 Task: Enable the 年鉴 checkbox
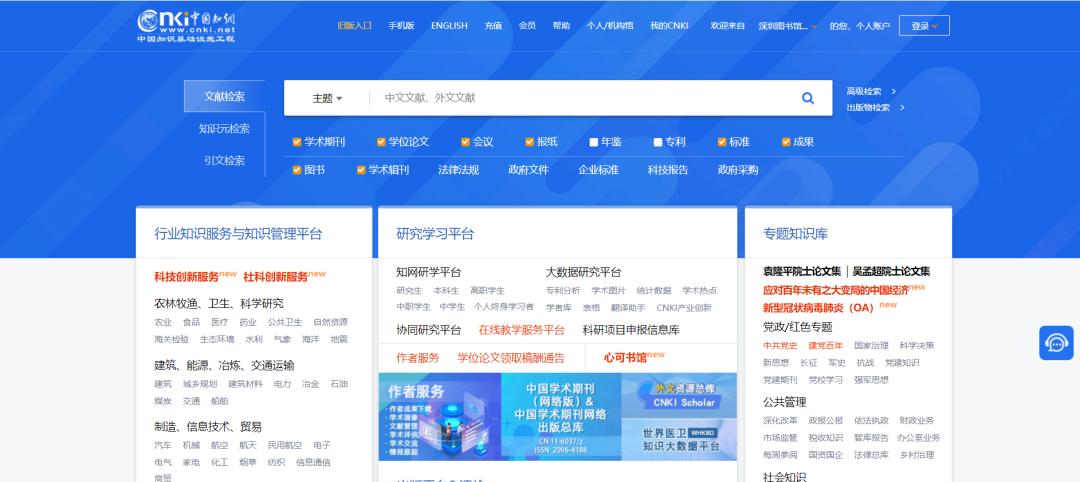point(593,142)
